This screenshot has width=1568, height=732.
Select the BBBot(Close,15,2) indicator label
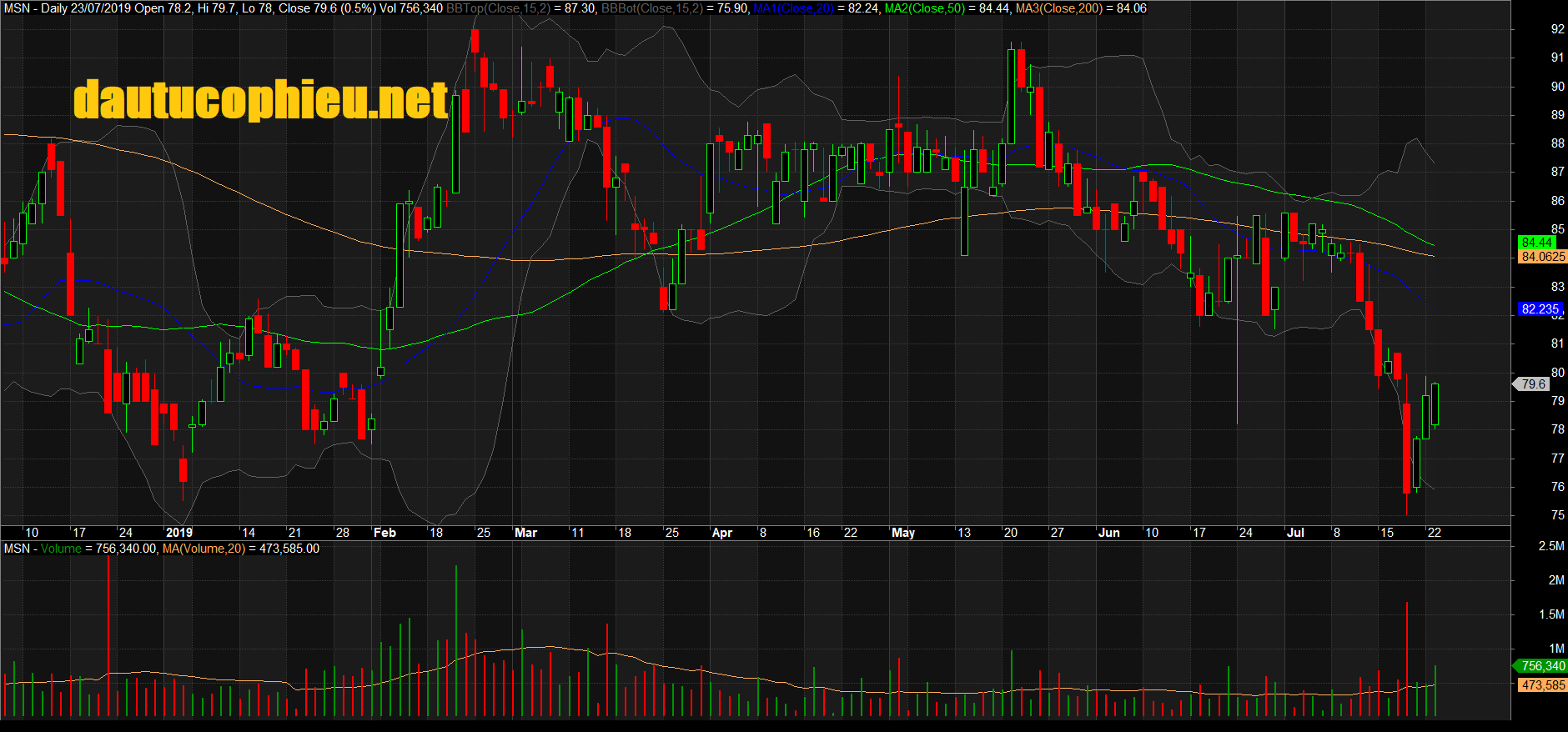[651, 8]
